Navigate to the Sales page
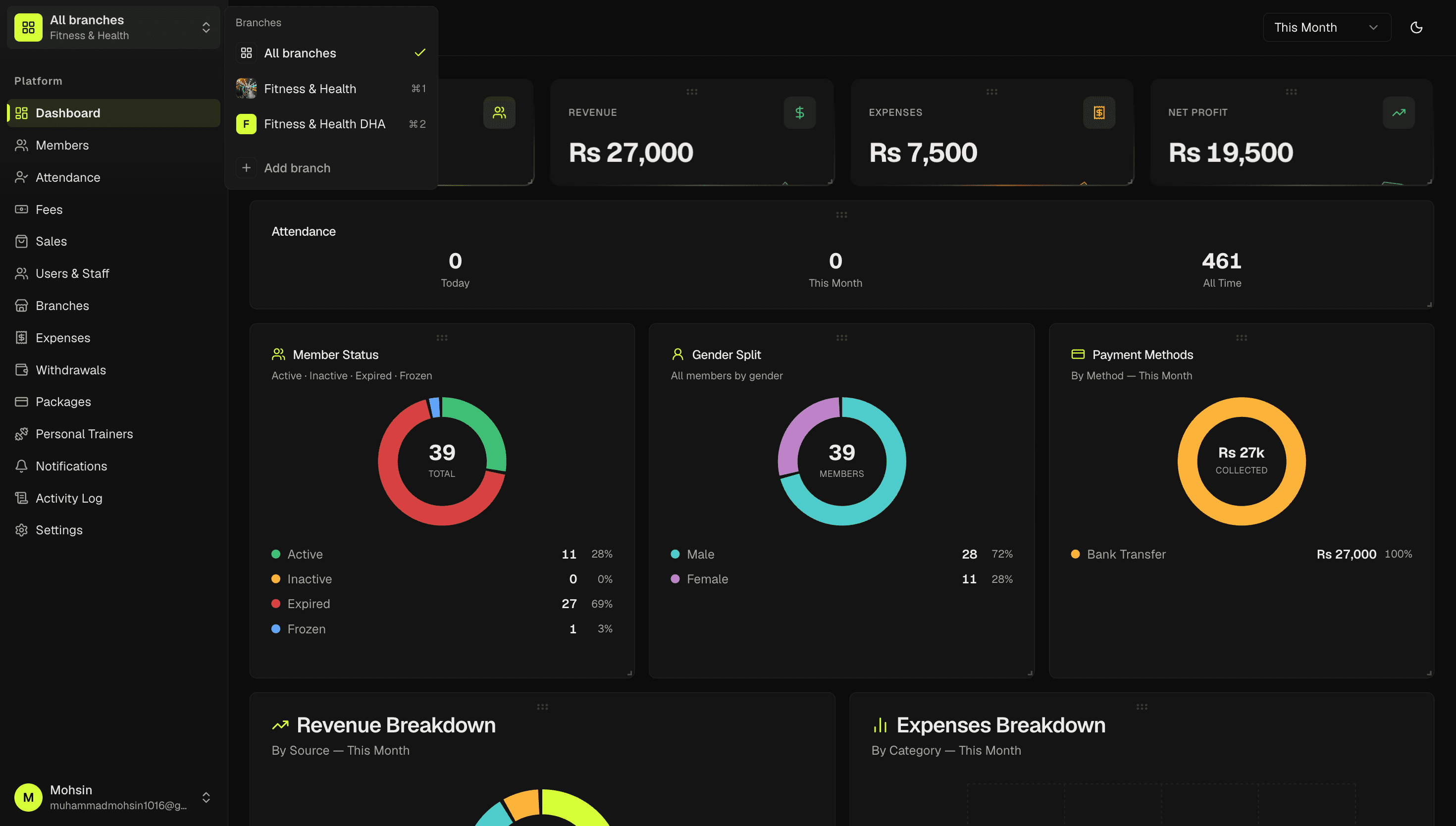The height and width of the screenshot is (826, 1456). pyautogui.click(x=113, y=241)
